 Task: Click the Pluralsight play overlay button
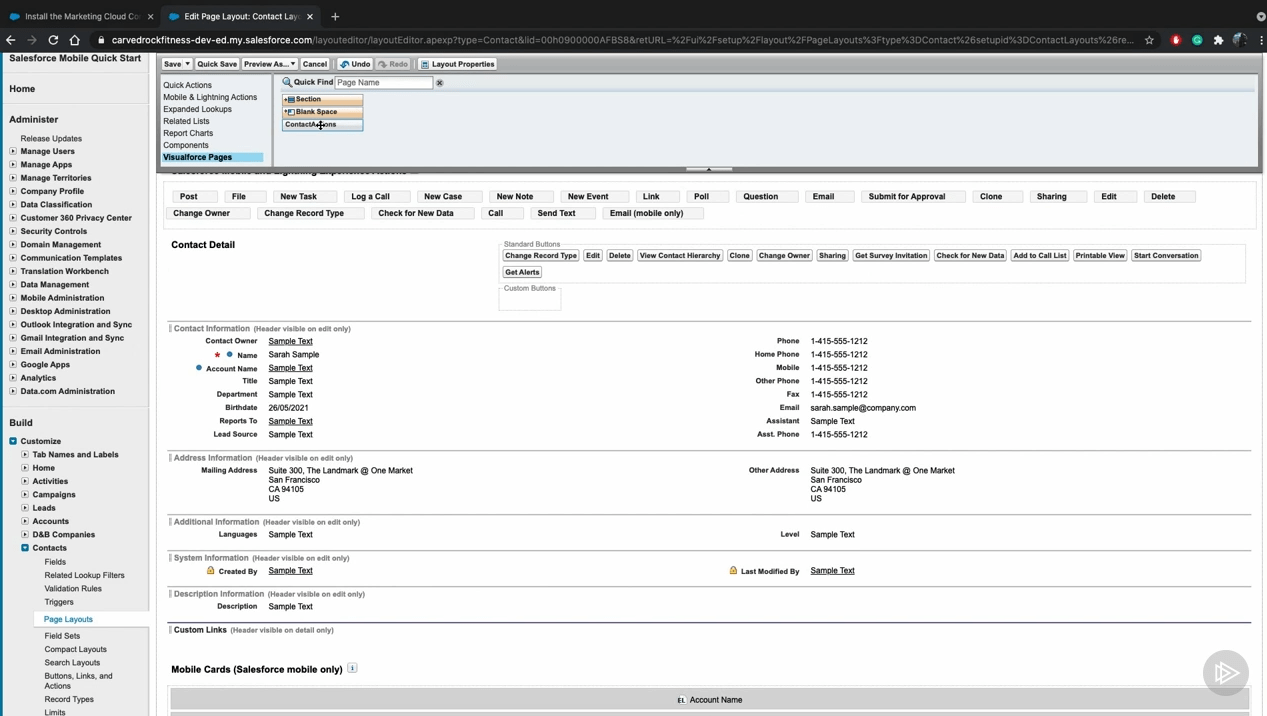(x=1225, y=673)
